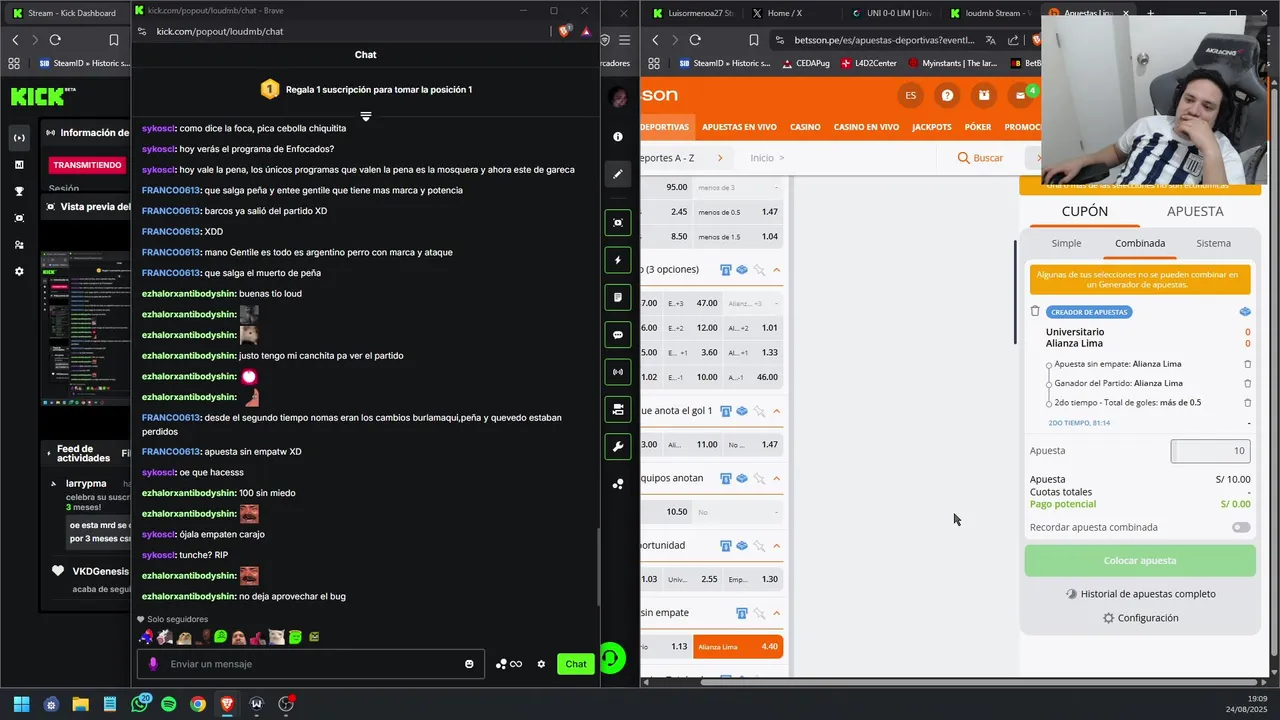Screen dimensions: 1280x720
Task: Open Spotify from taskbar
Action: point(169,704)
